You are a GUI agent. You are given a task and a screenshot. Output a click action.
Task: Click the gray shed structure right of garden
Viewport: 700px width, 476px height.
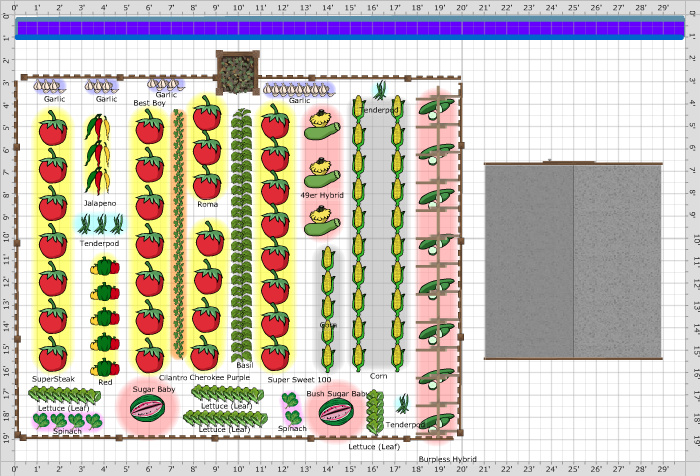(572, 260)
